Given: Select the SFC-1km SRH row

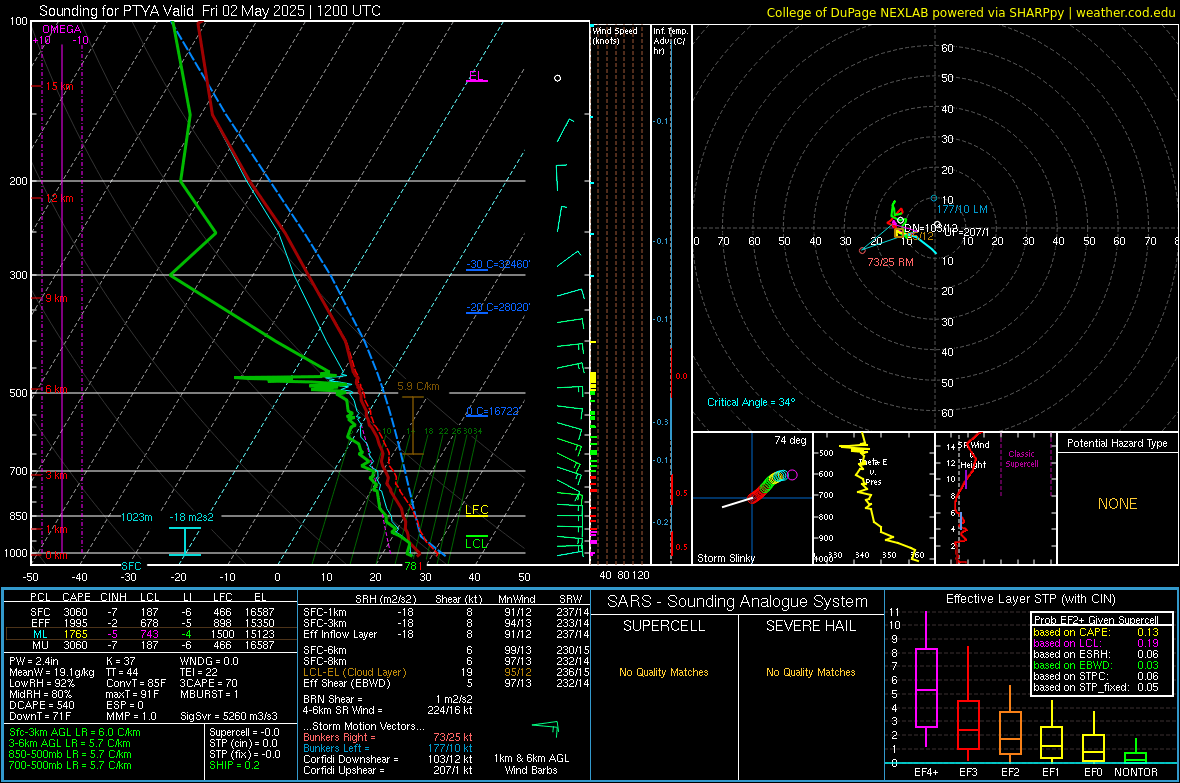Looking at the screenshot, I should coord(445,613).
